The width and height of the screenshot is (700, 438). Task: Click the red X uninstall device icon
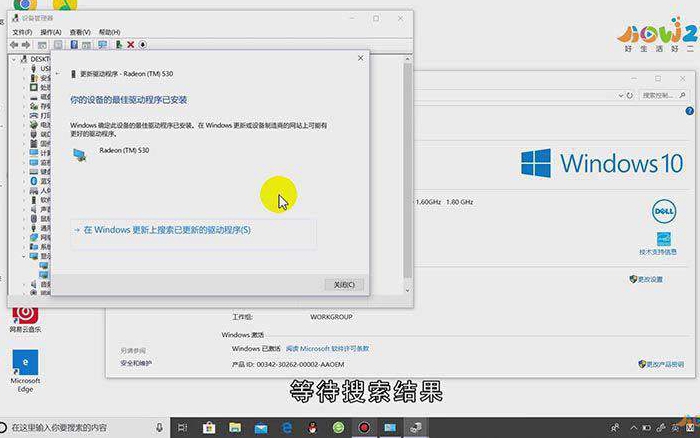tap(131, 45)
